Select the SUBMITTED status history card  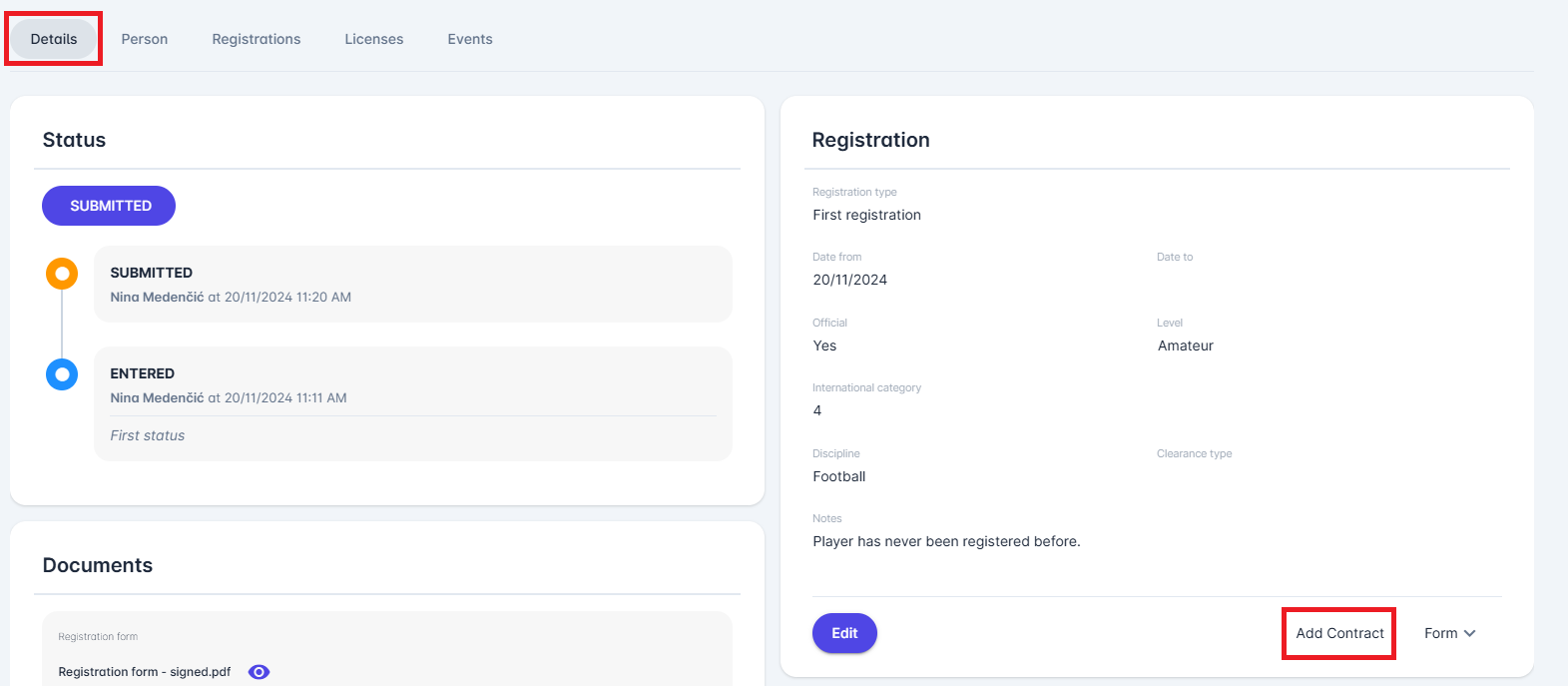pos(412,284)
